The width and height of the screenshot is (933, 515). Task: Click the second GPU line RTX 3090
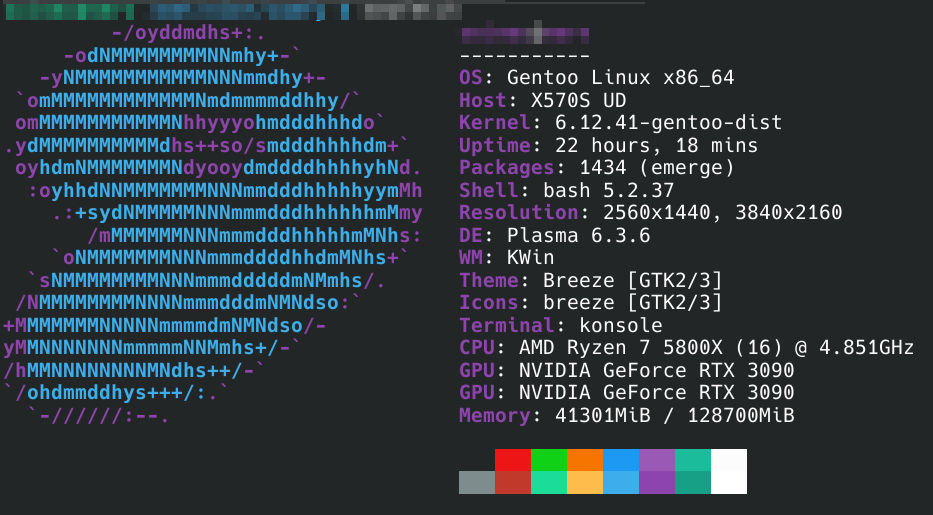click(x=627, y=392)
